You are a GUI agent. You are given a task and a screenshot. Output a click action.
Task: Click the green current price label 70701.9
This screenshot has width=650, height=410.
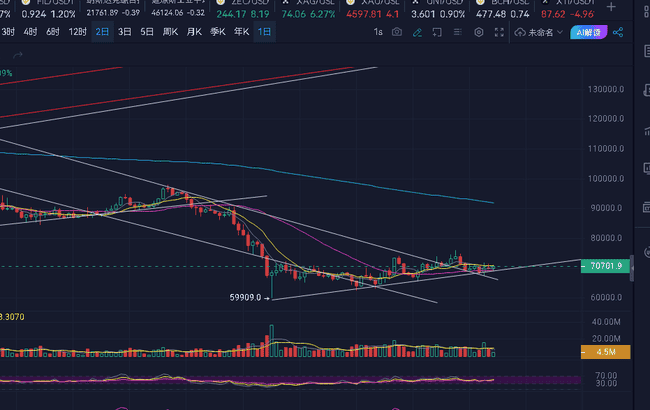pos(607,267)
